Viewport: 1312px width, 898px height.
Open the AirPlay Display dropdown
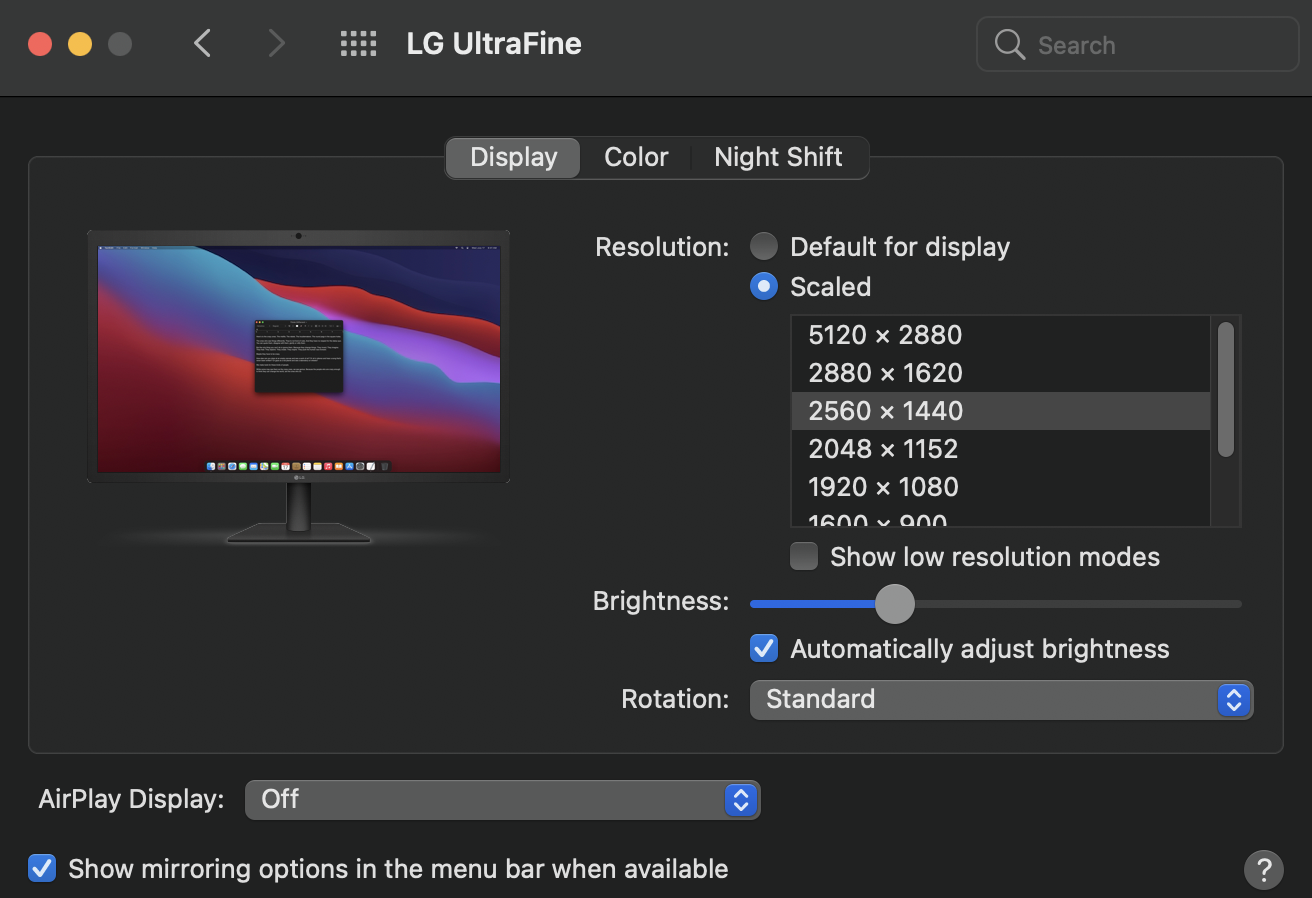(x=502, y=799)
